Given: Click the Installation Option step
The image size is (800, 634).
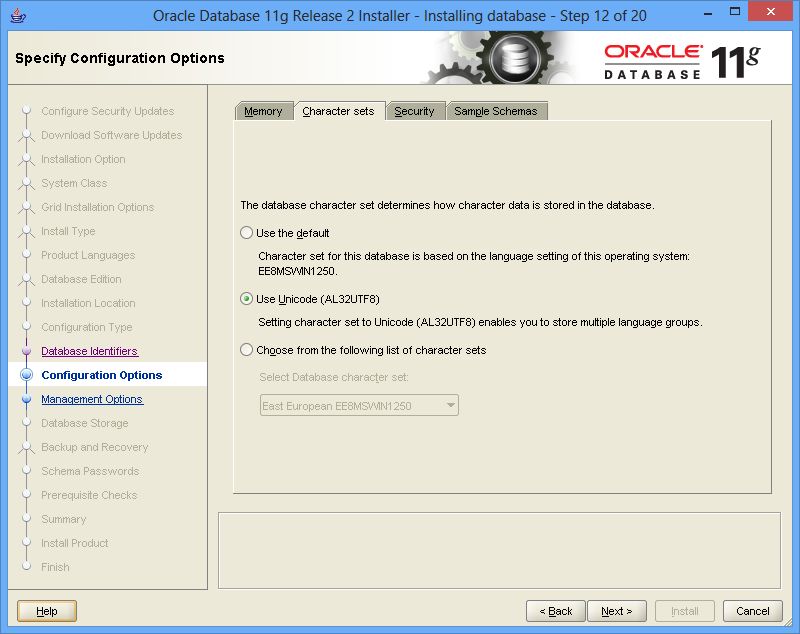Looking at the screenshot, I should [x=83, y=159].
